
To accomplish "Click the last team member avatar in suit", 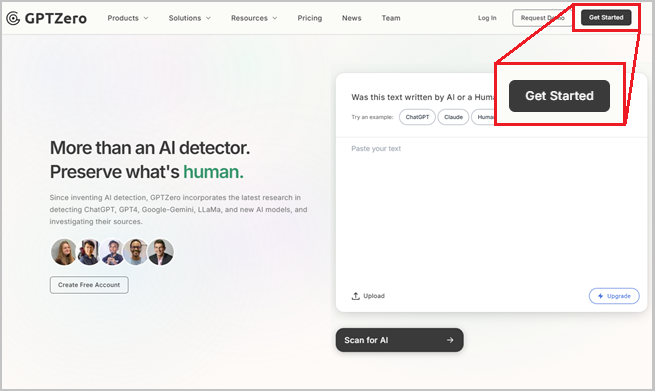I will pos(161,252).
